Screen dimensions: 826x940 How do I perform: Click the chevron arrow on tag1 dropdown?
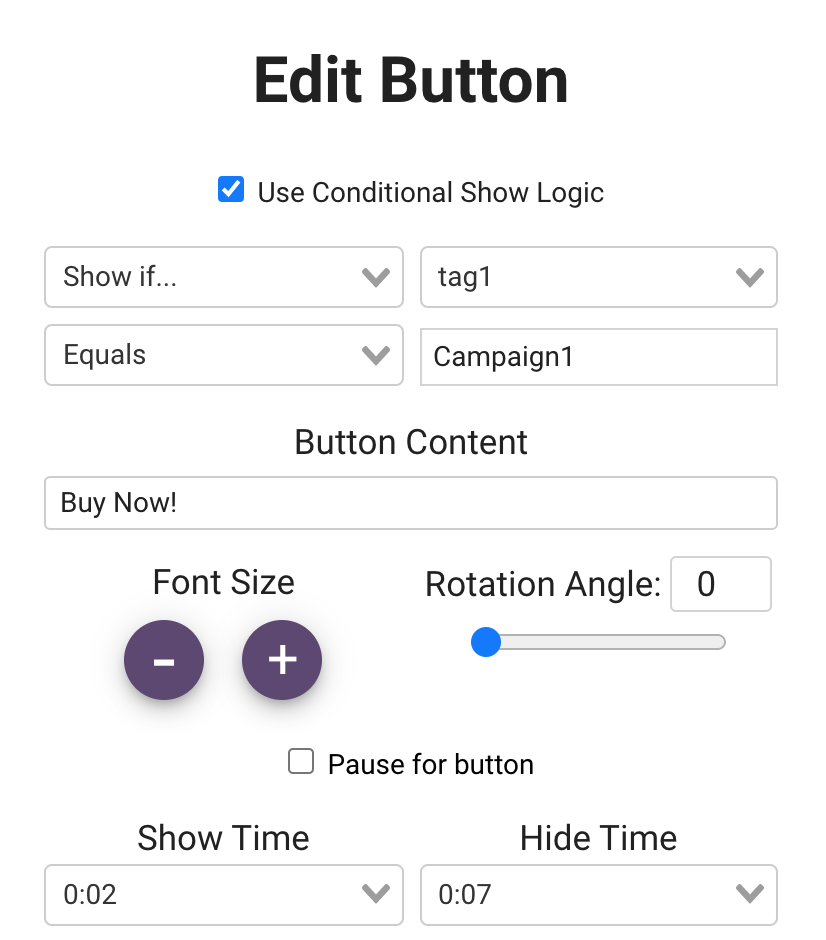[x=749, y=277]
